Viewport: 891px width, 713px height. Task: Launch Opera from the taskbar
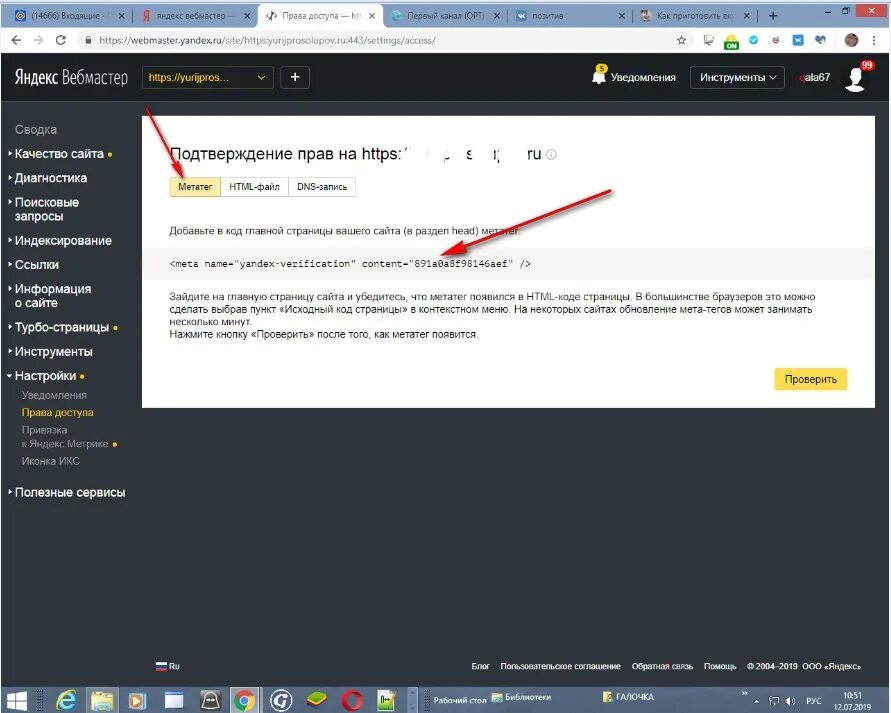pos(352,701)
